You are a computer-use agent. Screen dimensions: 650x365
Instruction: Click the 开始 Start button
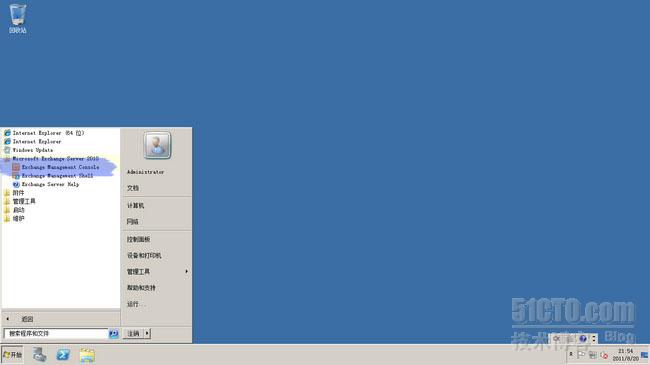[12, 355]
